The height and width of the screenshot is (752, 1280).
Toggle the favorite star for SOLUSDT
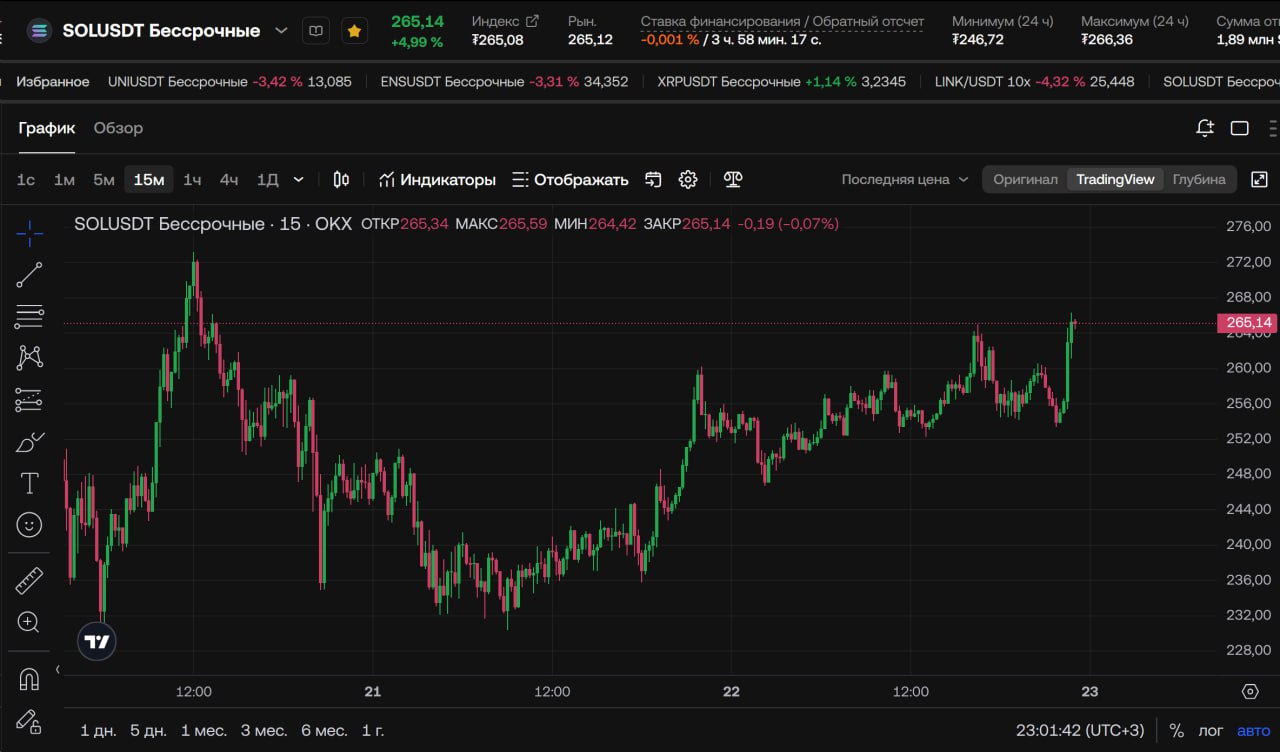point(354,31)
